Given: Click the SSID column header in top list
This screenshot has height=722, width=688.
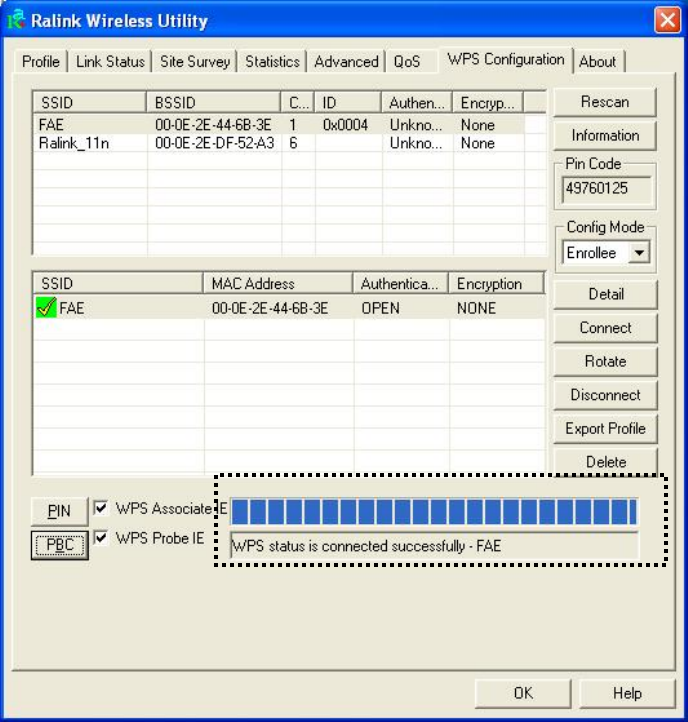Looking at the screenshot, I should [x=90, y=102].
